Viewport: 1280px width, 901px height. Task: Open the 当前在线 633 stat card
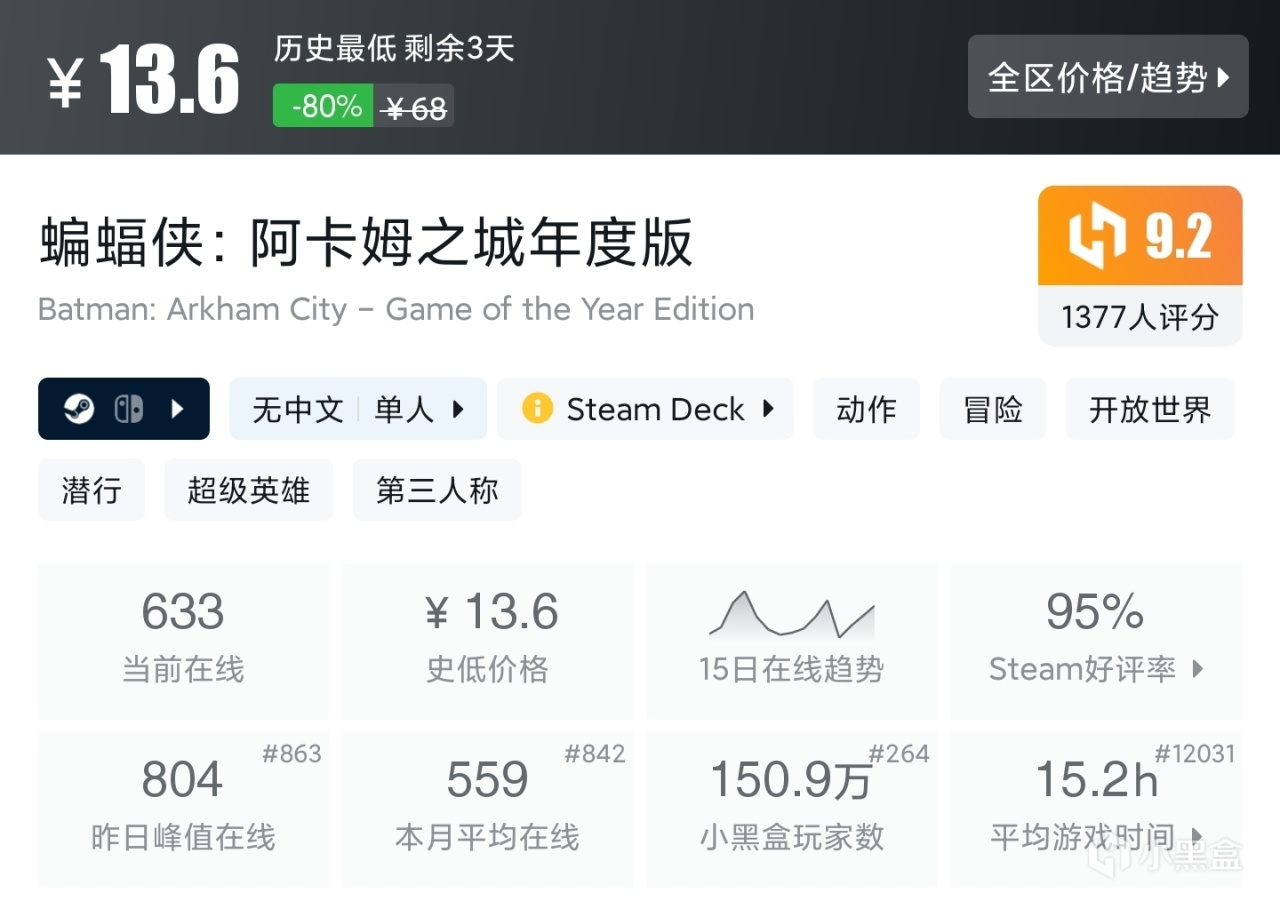click(183, 641)
